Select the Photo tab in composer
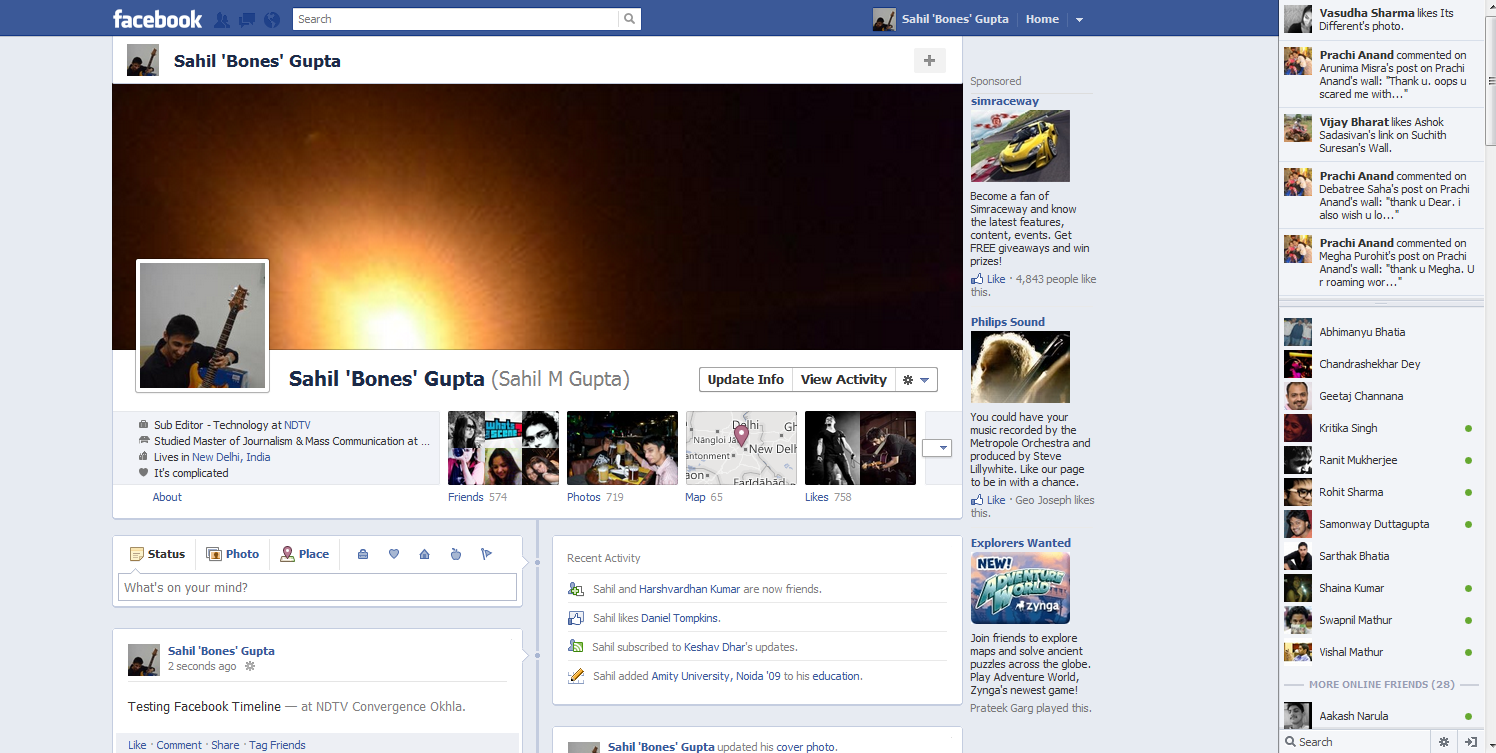This screenshot has width=1496, height=753. (232, 554)
